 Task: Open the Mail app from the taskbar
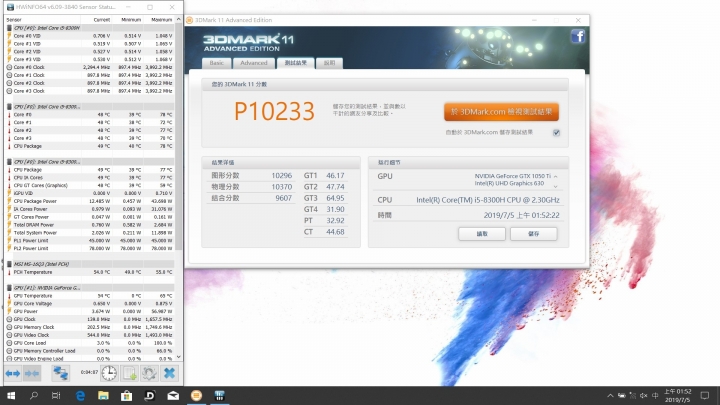[173, 395]
